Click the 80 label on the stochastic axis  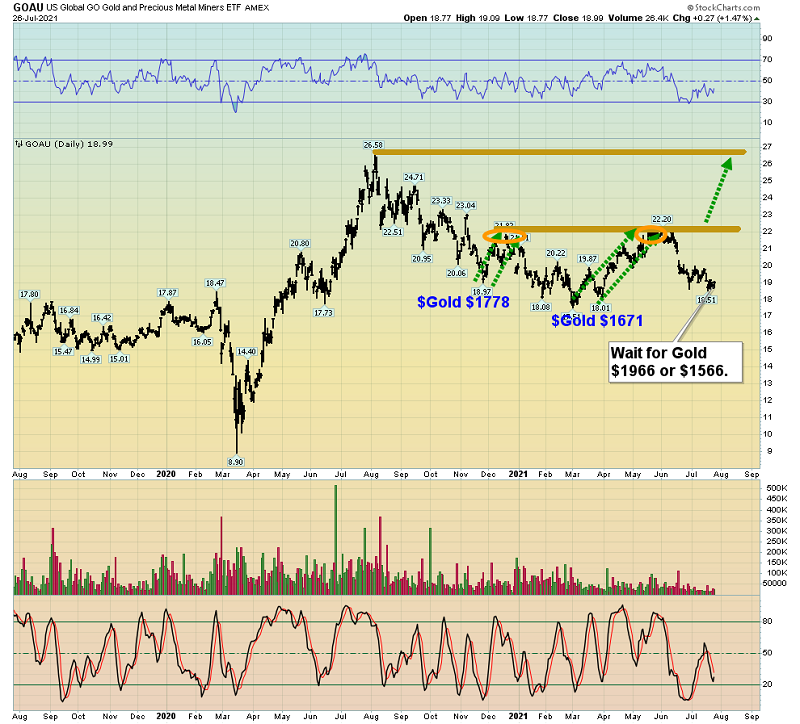[x=767, y=621]
